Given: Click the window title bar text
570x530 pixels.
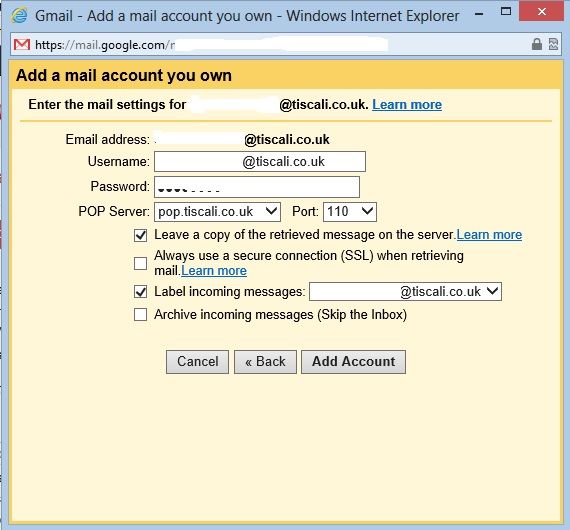Looking at the screenshot, I should (x=247, y=16).
